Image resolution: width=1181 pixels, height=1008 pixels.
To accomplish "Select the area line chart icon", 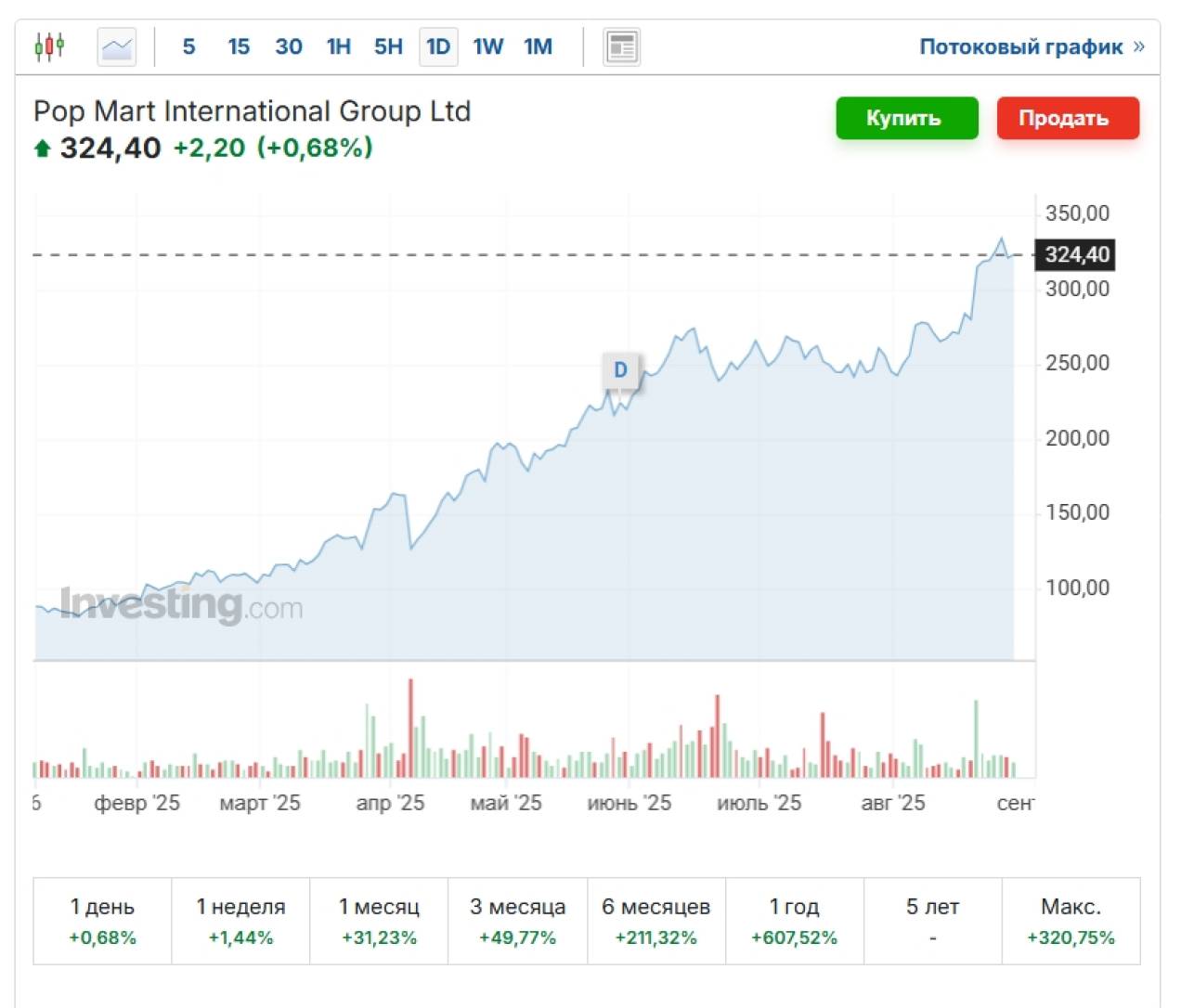I will pos(117,46).
